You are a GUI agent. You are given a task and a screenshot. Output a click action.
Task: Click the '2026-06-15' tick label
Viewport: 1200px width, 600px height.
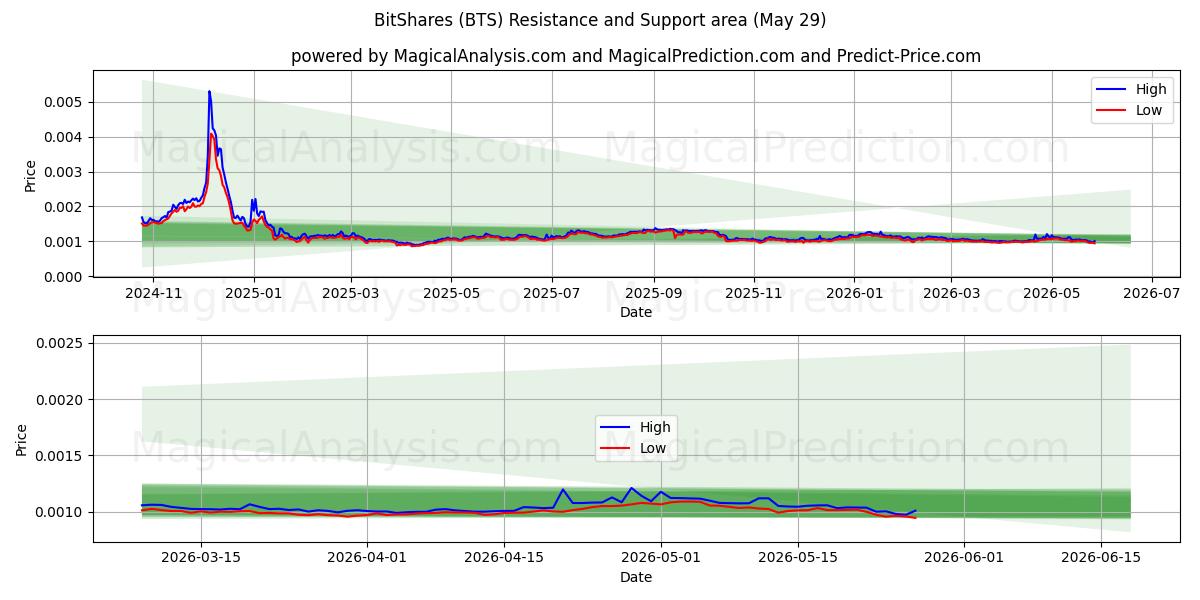click(x=1101, y=558)
